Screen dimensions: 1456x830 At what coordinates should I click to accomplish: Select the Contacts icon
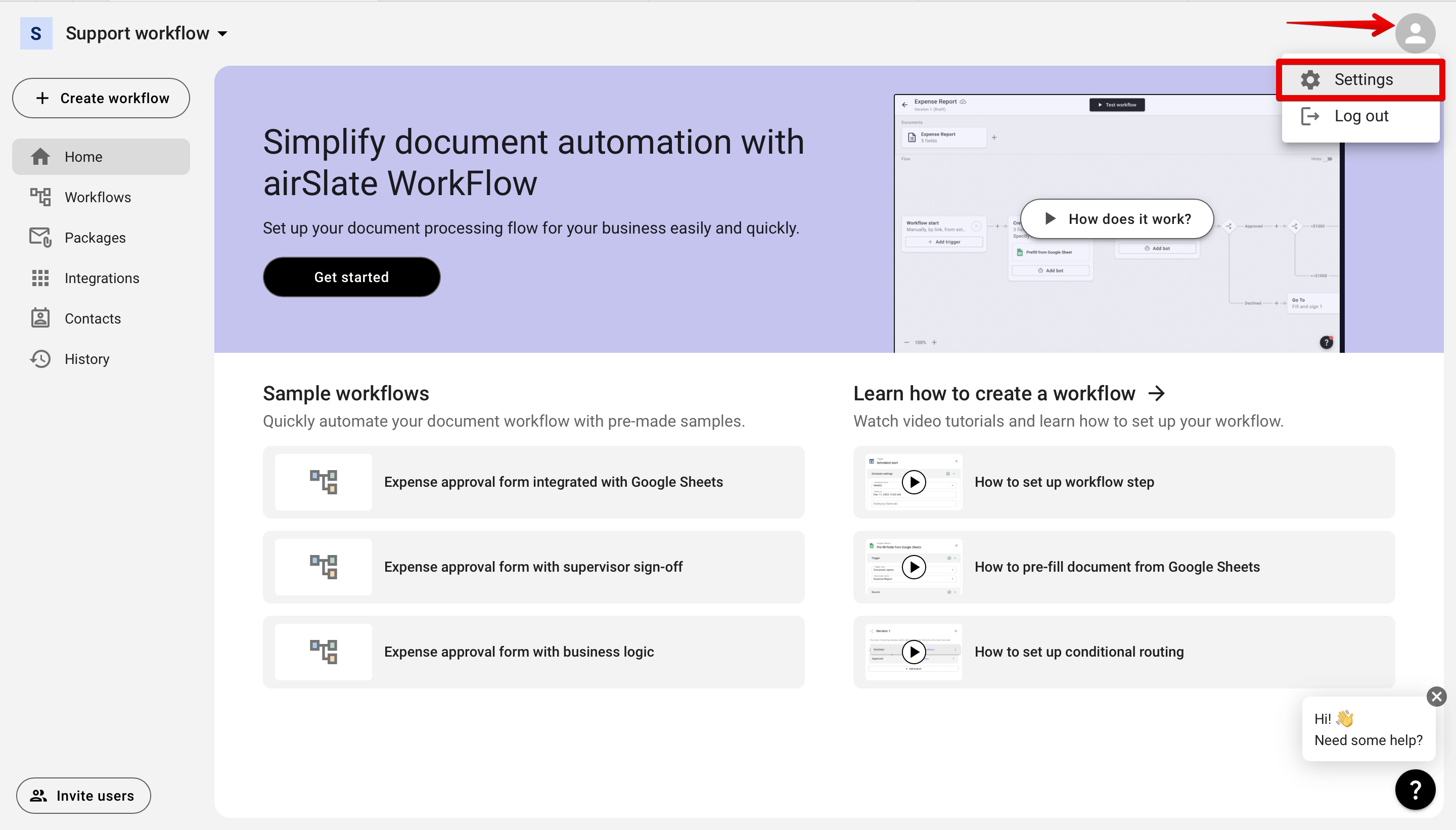(39, 318)
